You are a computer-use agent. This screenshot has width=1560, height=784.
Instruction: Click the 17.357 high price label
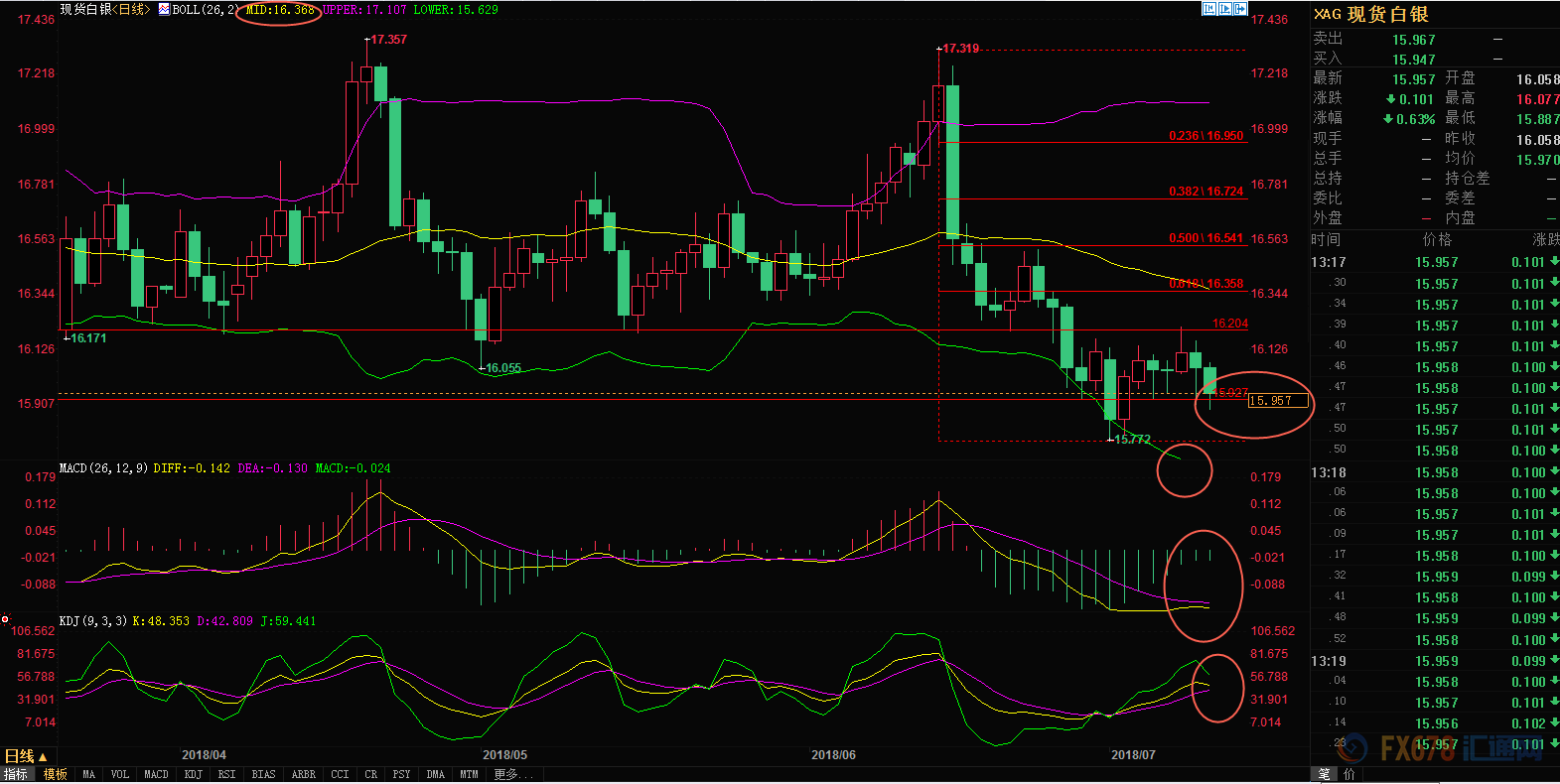(388, 40)
